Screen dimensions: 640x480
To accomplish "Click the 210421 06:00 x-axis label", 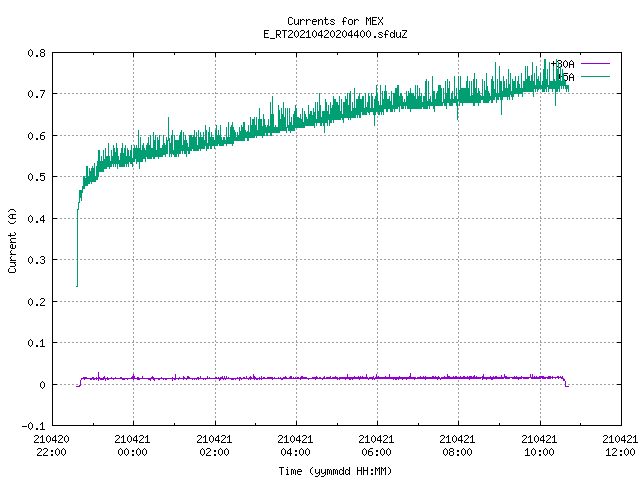I will (x=376, y=446).
